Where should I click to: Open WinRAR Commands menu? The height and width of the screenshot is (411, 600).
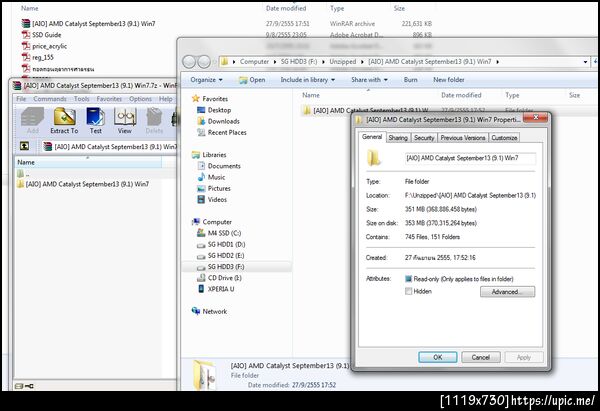(x=50, y=99)
